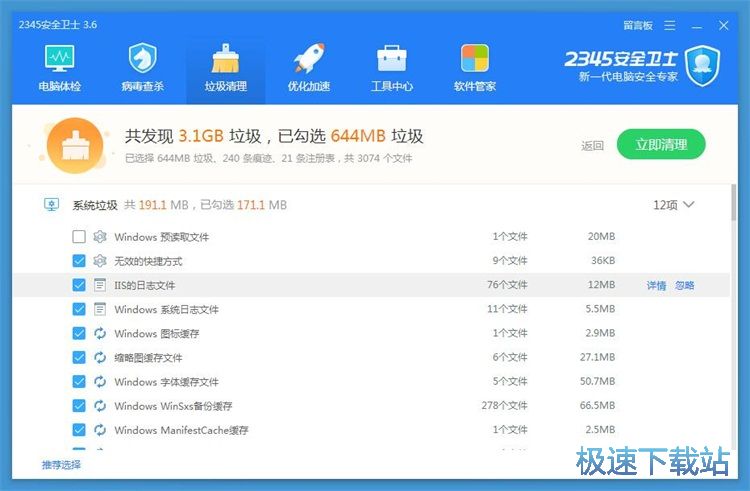The image size is (750, 491).
Task: Click the 推荐选择 link
Action: coord(61,465)
